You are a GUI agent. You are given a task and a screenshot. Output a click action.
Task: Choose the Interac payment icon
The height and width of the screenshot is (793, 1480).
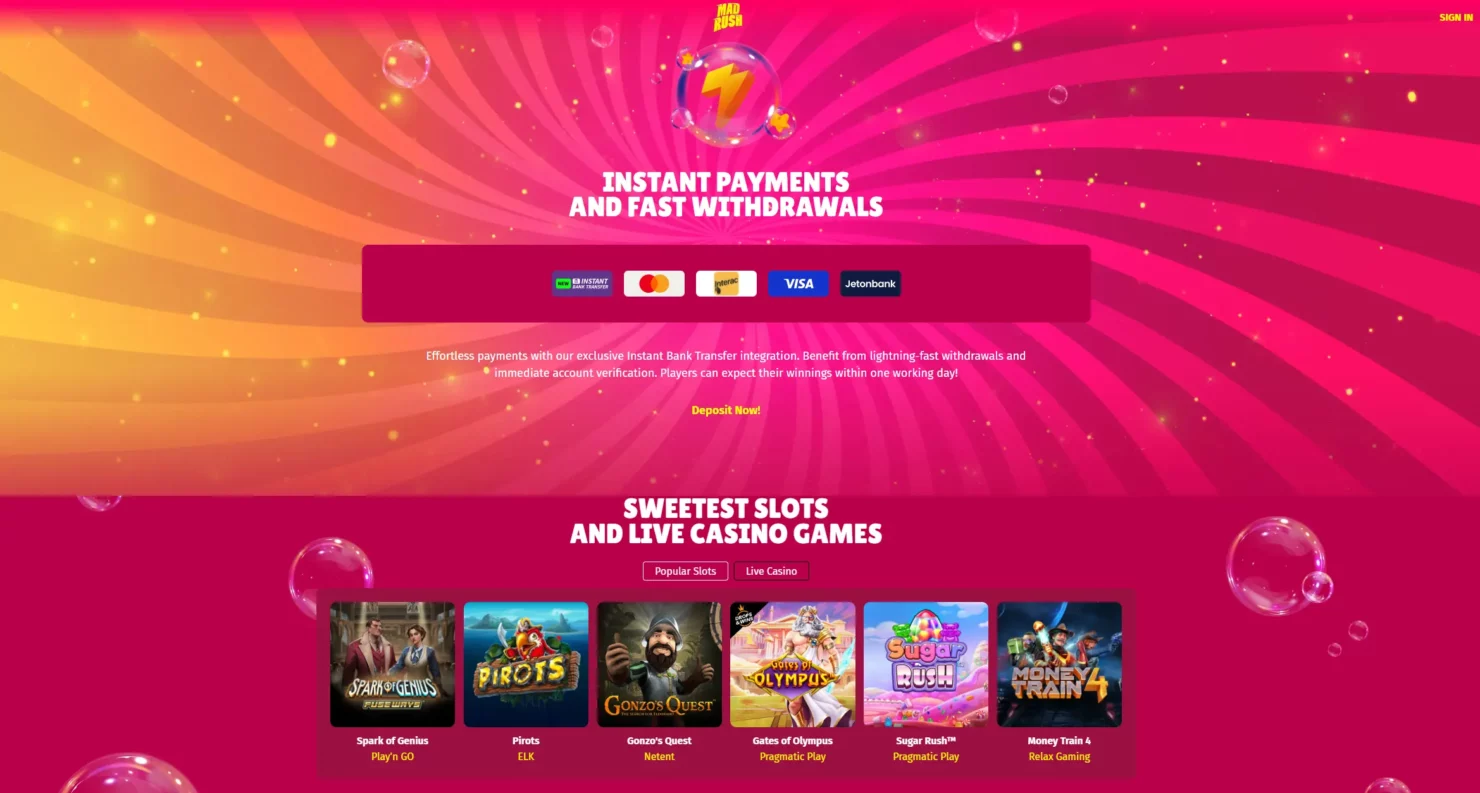(726, 284)
